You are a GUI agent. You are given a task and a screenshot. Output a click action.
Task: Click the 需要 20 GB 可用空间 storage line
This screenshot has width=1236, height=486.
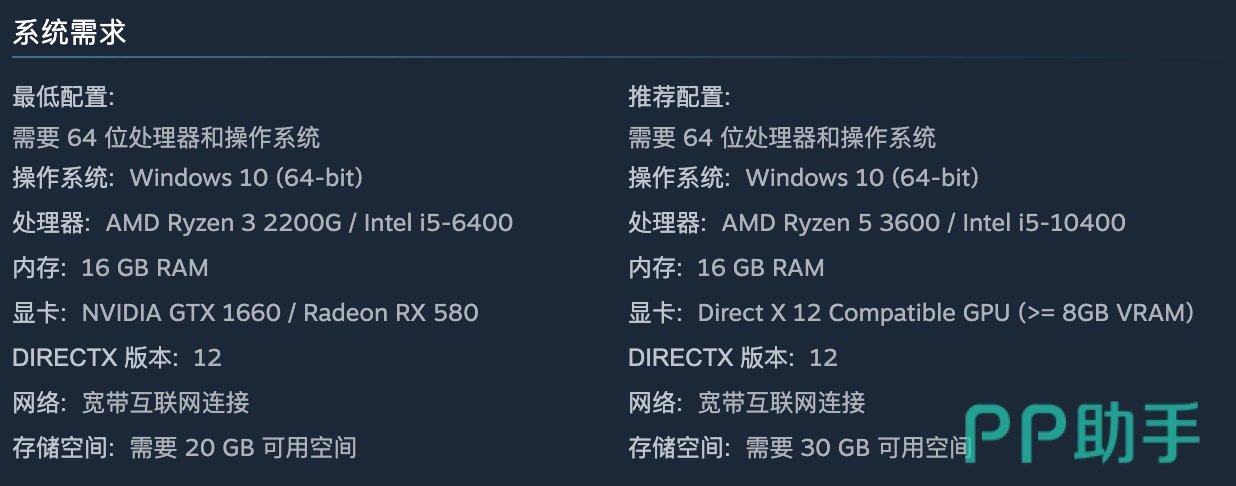[x=243, y=447]
